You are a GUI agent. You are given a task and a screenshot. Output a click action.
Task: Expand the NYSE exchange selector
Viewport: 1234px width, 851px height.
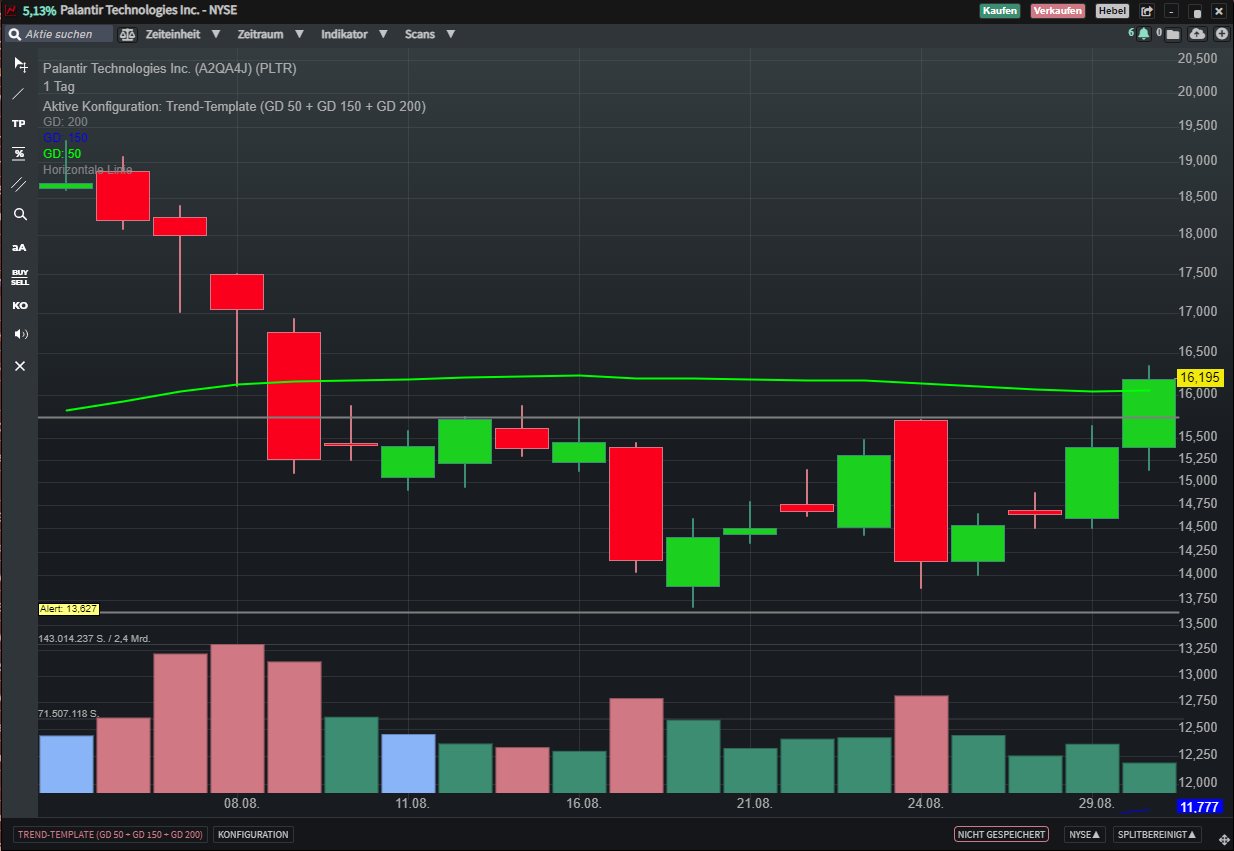point(1085,834)
